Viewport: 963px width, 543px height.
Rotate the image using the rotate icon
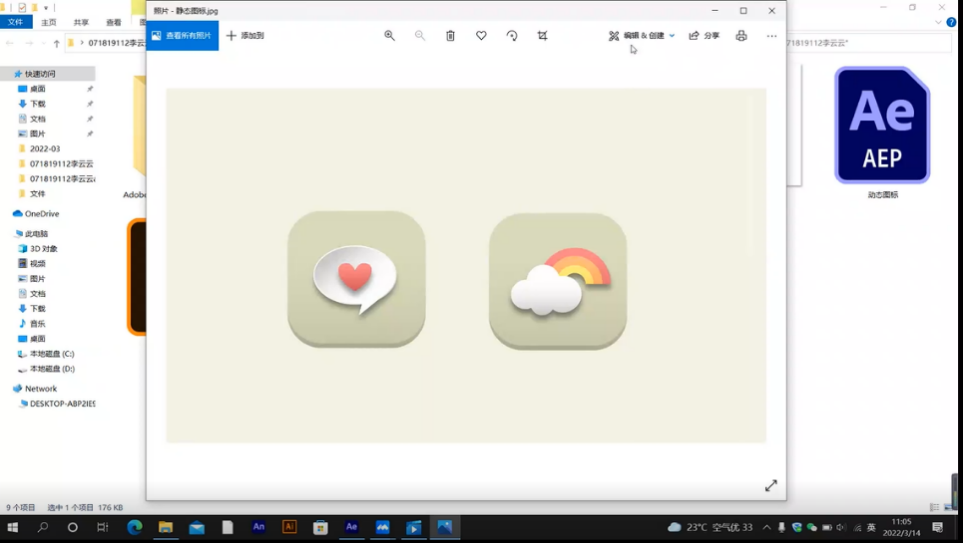512,36
